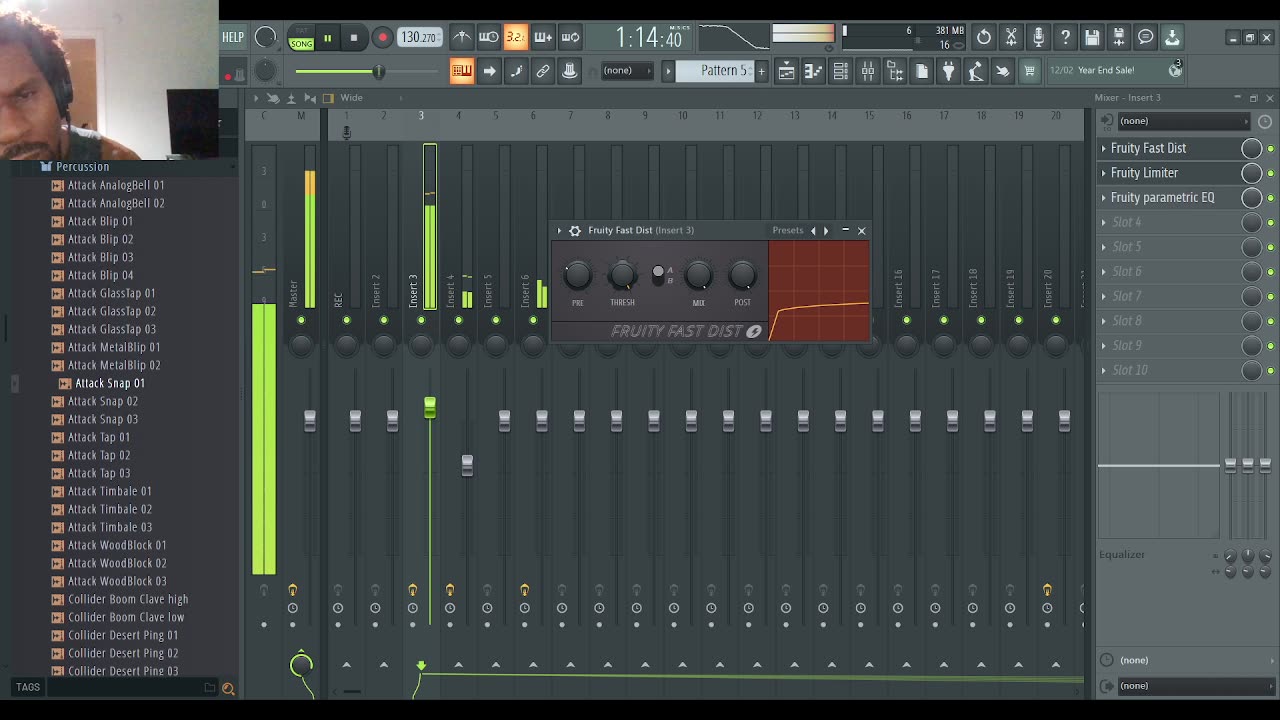Select empty Slot 10 in mixer
Image resolution: width=1280 pixels, height=720 pixels.
[1169, 370]
